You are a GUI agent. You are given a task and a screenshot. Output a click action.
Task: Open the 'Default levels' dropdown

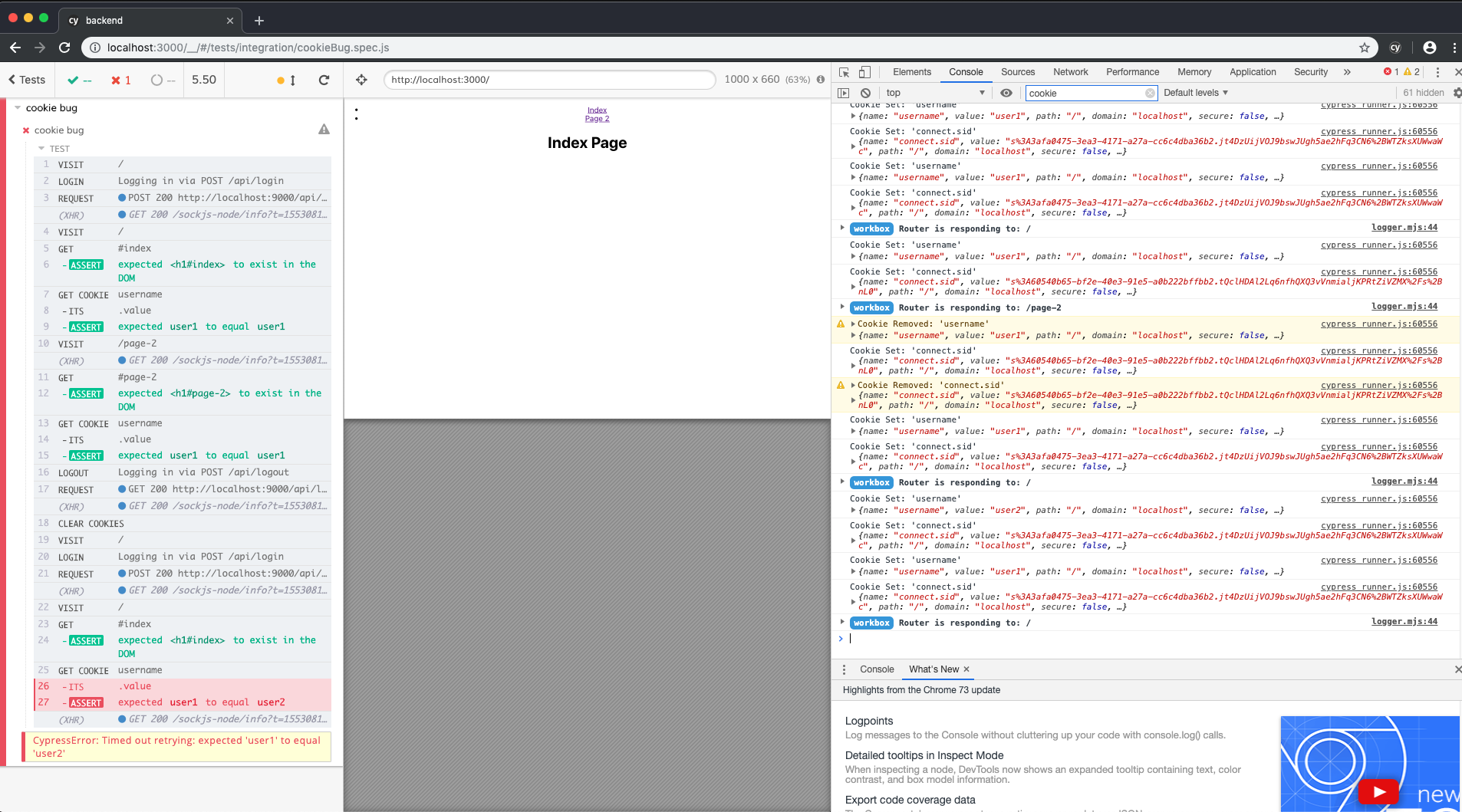tap(1194, 92)
